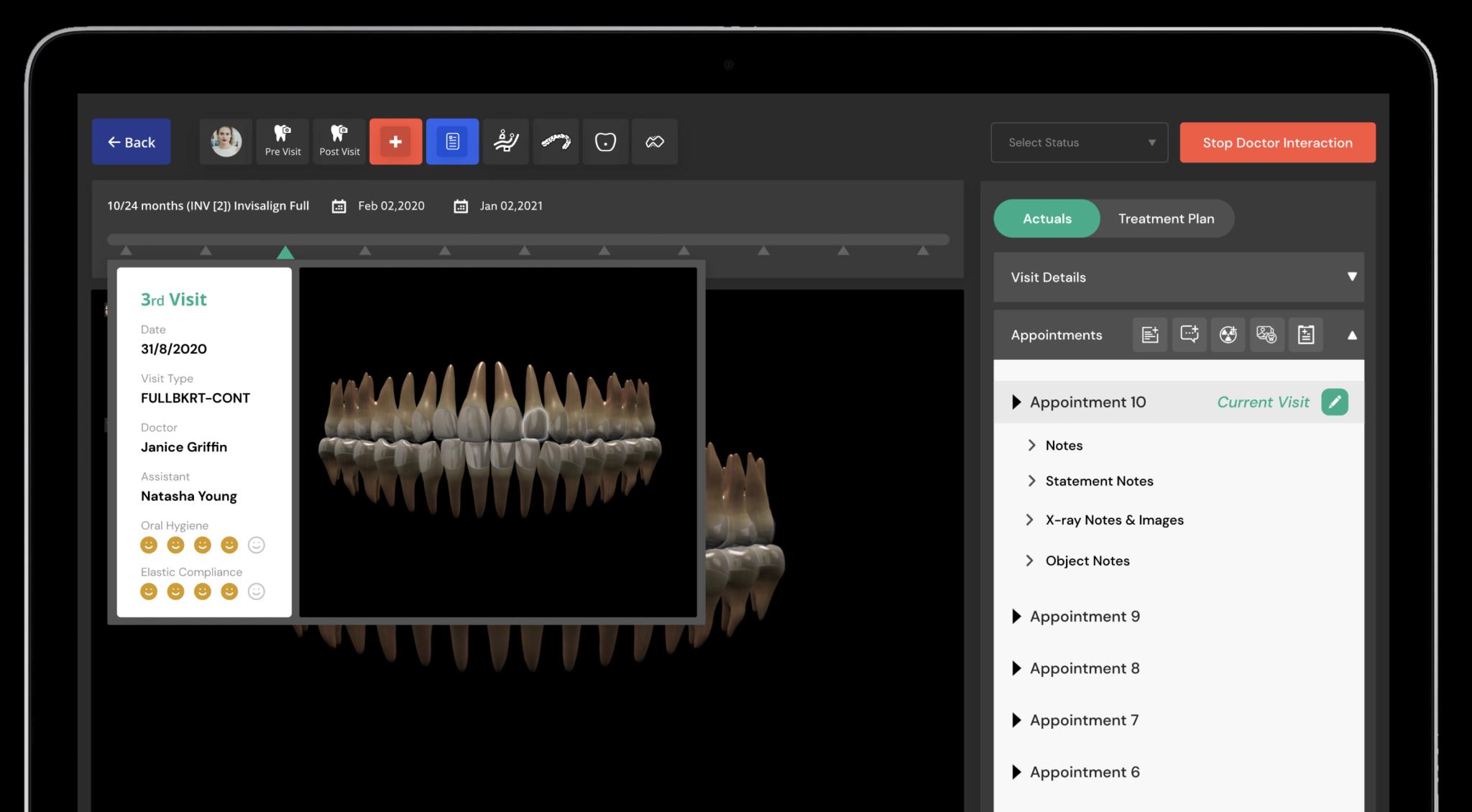
Task: Toggle the Appointment 10 disclosure triangle
Action: (x=1016, y=402)
